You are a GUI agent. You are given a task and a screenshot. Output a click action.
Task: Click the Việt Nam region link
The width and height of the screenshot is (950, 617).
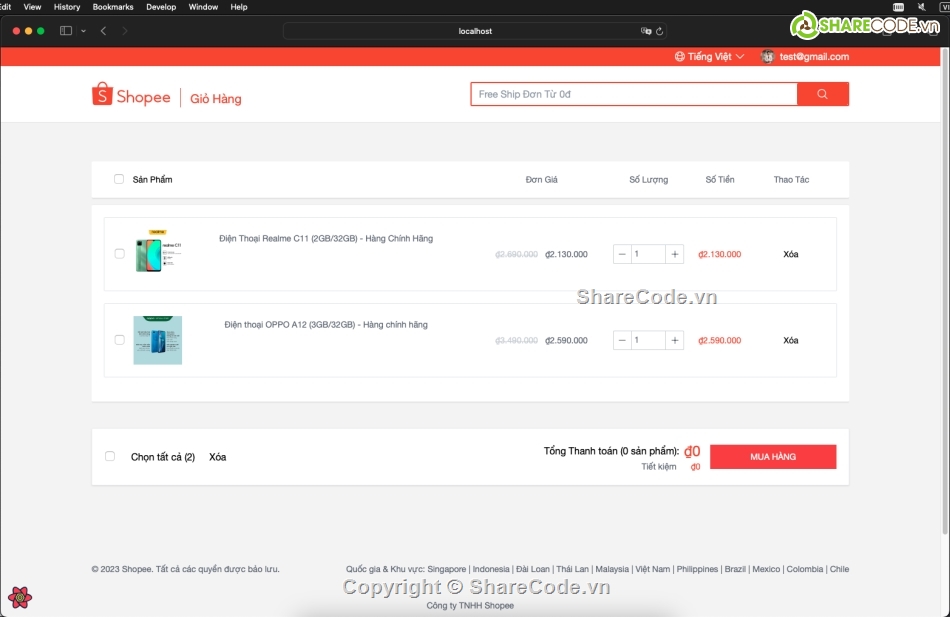[653, 569]
